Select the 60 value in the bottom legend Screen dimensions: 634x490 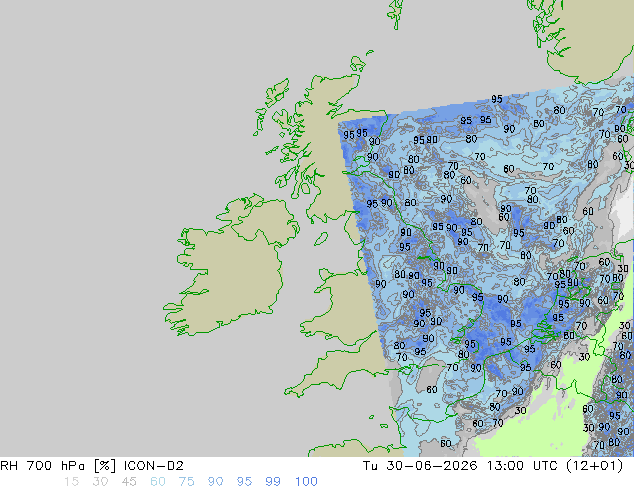[158, 482]
